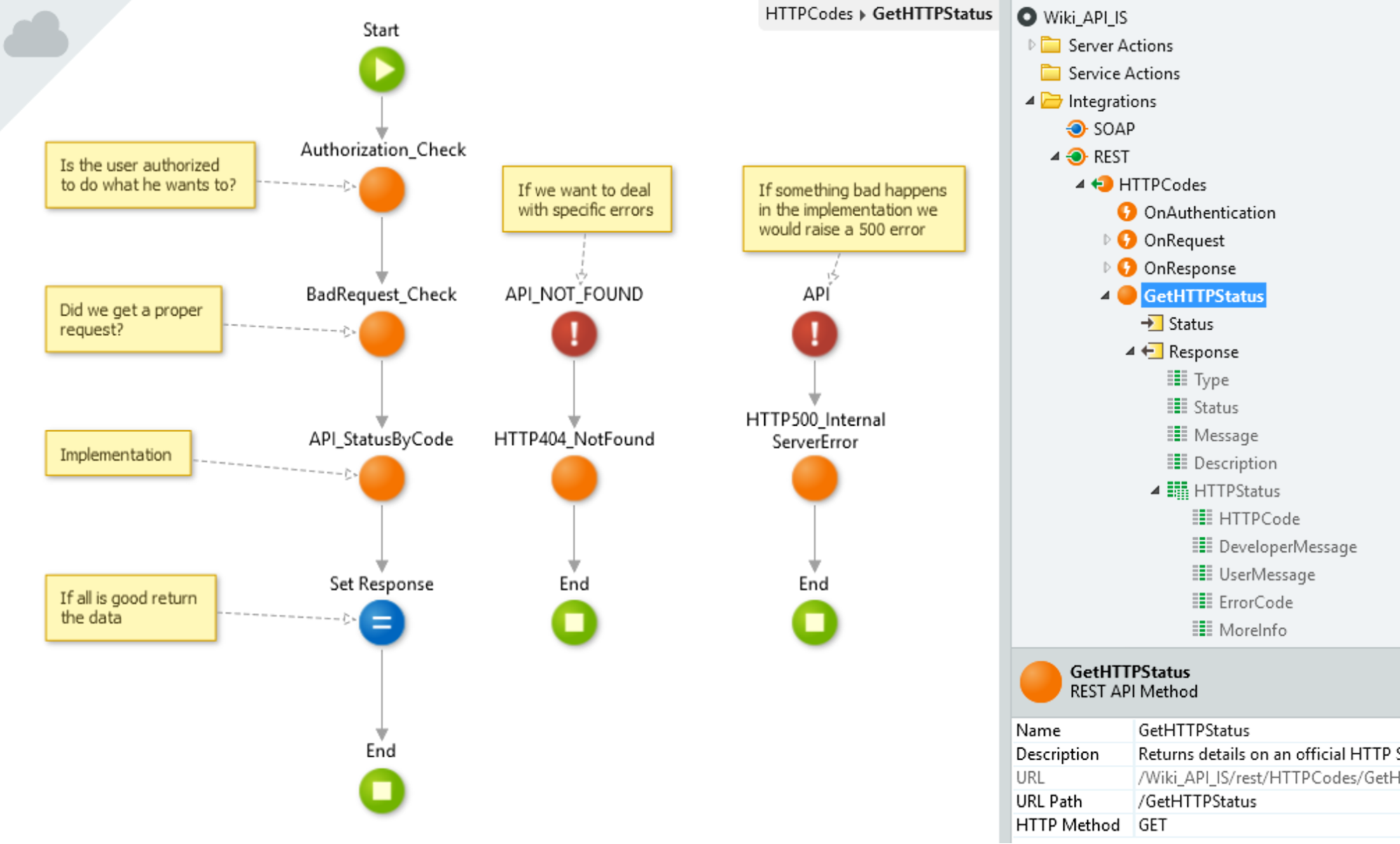The height and width of the screenshot is (844, 1400).
Task: Click the HTTP500_InternalServerError action node
Action: tap(815, 479)
